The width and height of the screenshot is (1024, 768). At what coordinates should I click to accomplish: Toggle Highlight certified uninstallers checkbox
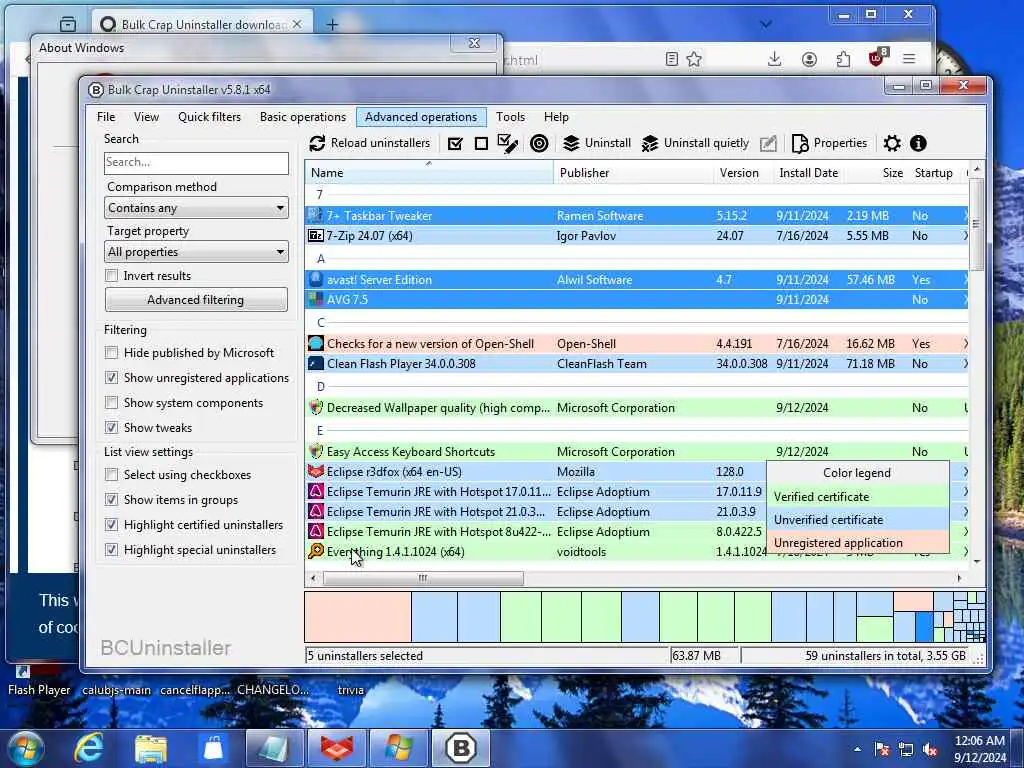(x=112, y=525)
